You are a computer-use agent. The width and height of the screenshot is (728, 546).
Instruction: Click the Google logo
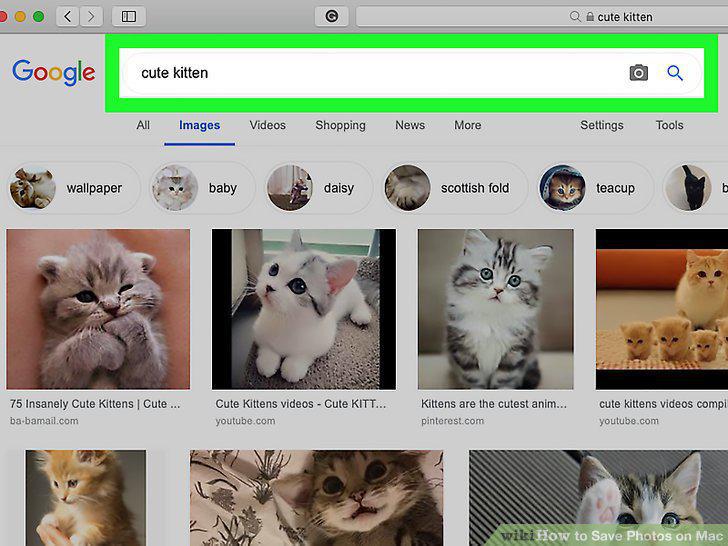[x=54, y=72]
